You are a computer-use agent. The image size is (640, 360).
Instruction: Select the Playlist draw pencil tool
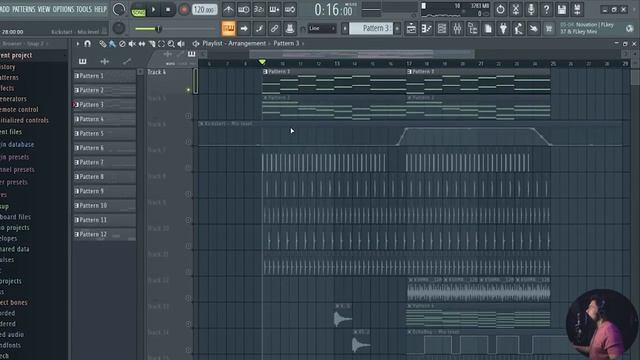pos(102,44)
